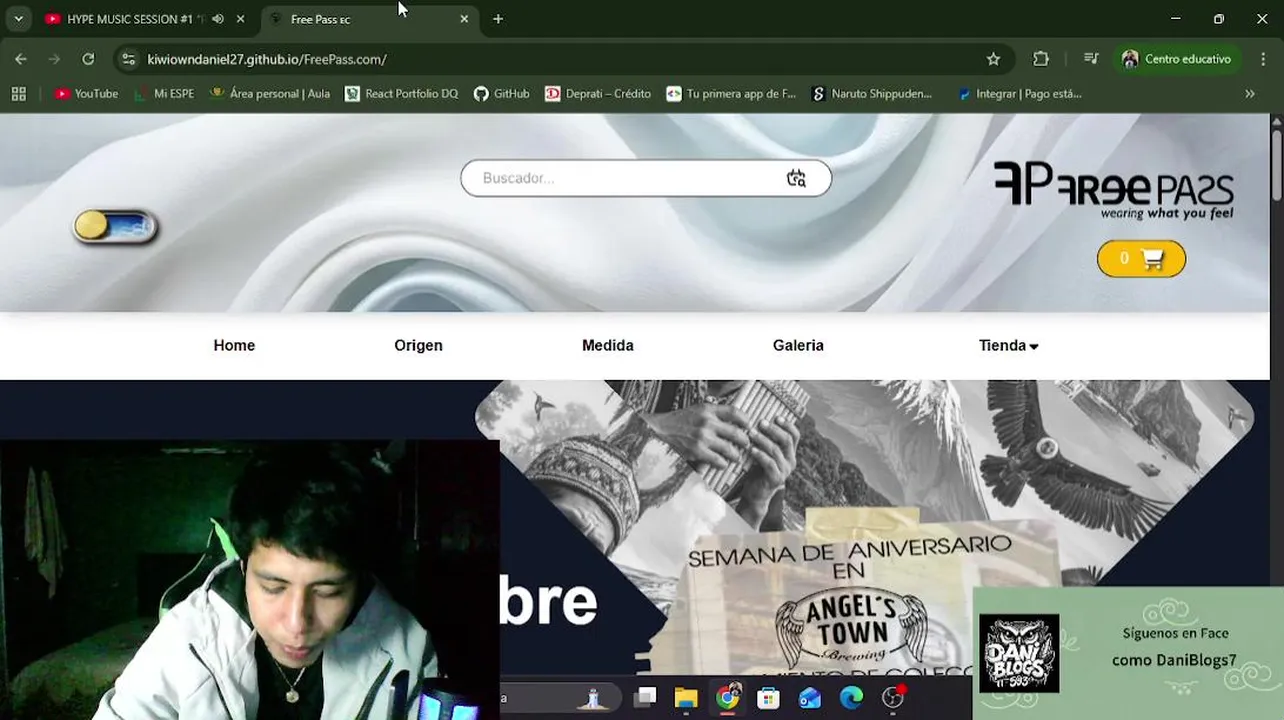
Task: Open Task View in taskbar
Action: (646, 697)
